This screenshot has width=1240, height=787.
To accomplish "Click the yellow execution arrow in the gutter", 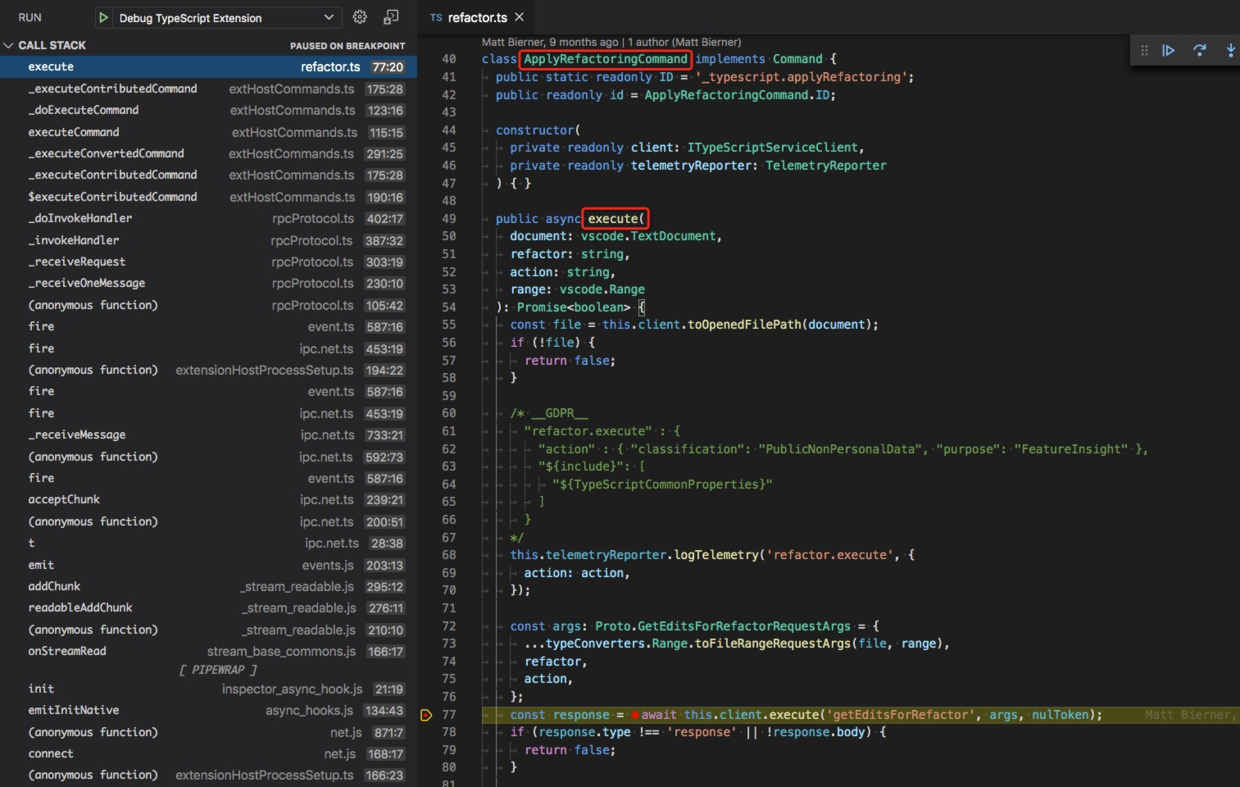I will 426,714.
